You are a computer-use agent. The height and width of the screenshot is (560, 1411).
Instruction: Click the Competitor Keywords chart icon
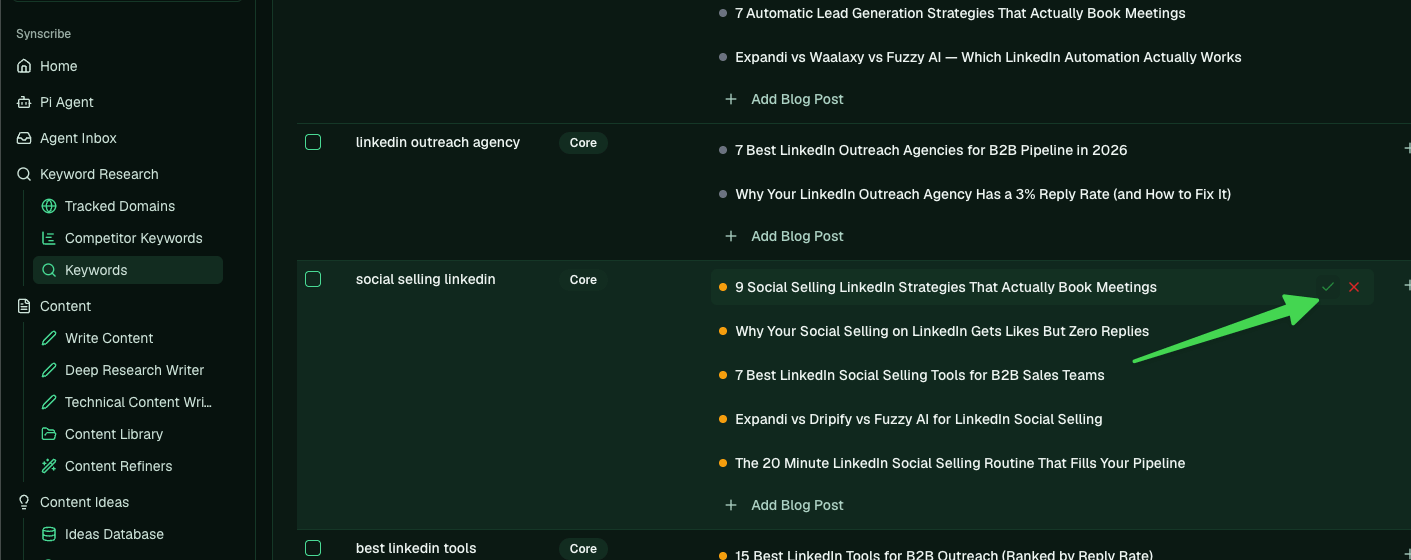pyautogui.click(x=49, y=238)
